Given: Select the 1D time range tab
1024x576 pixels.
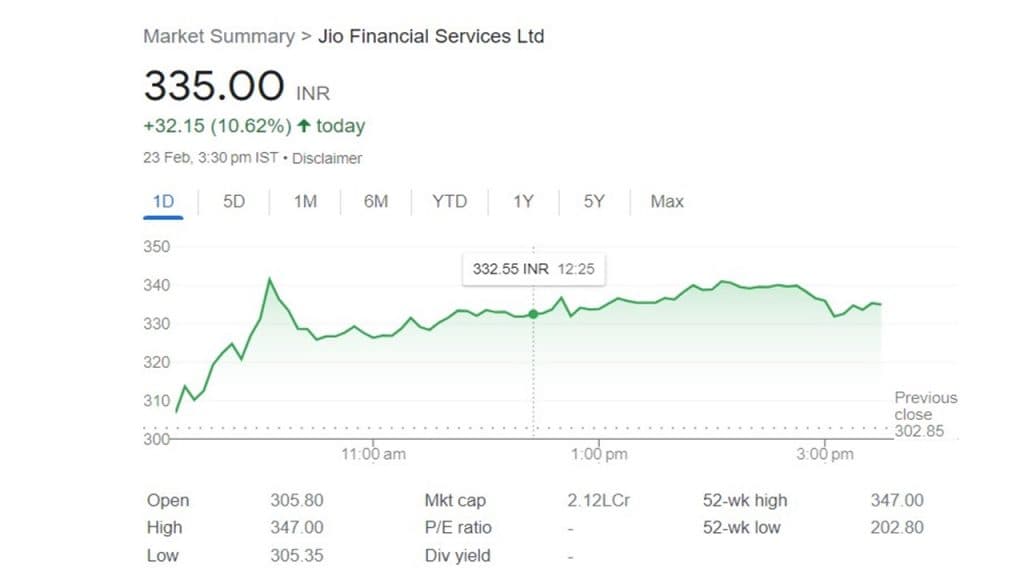Looking at the screenshot, I should pyautogui.click(x=163, y=202).
